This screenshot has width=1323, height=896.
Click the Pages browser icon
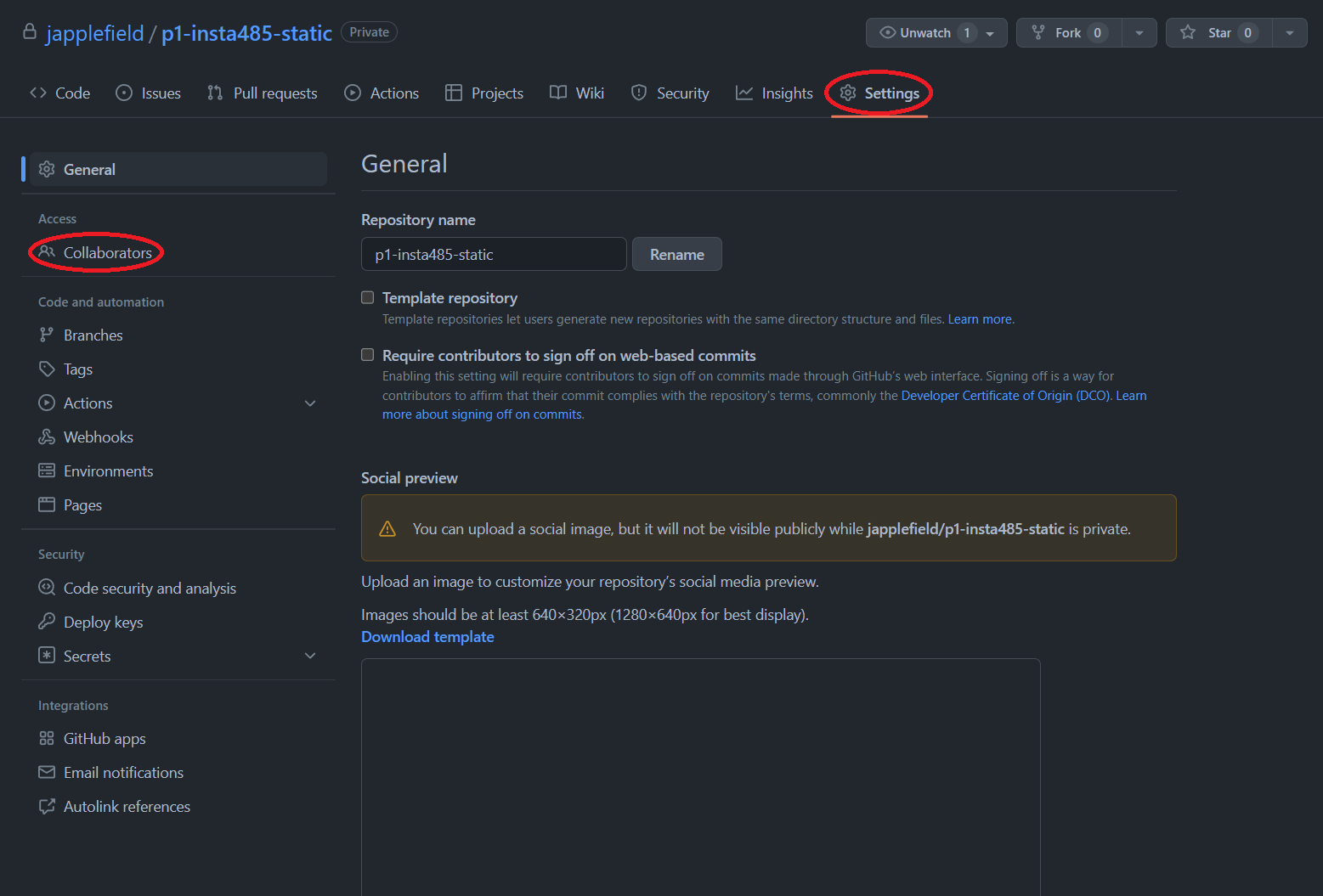[47, 504]
